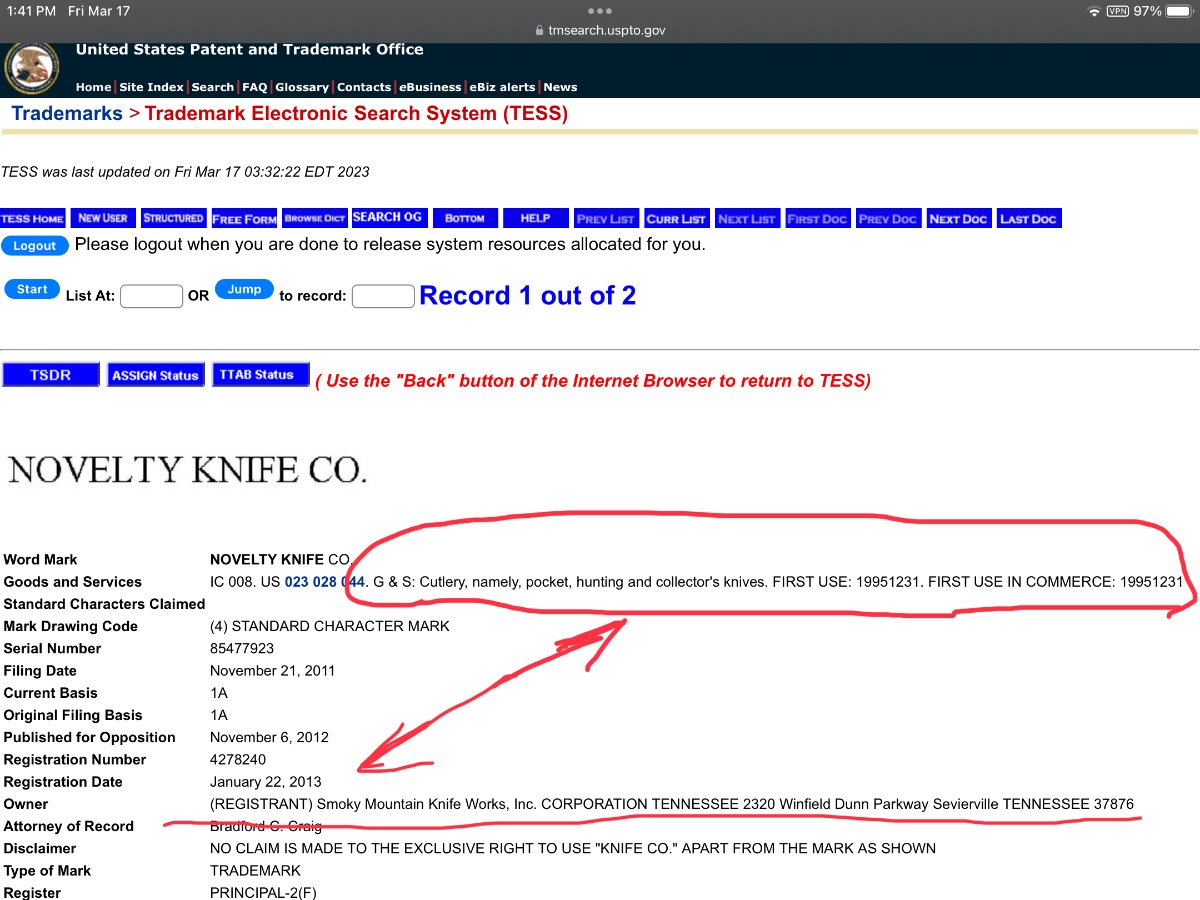Click the New User button
Viewport: 1200px width, 900px height.
coord(103,218)
